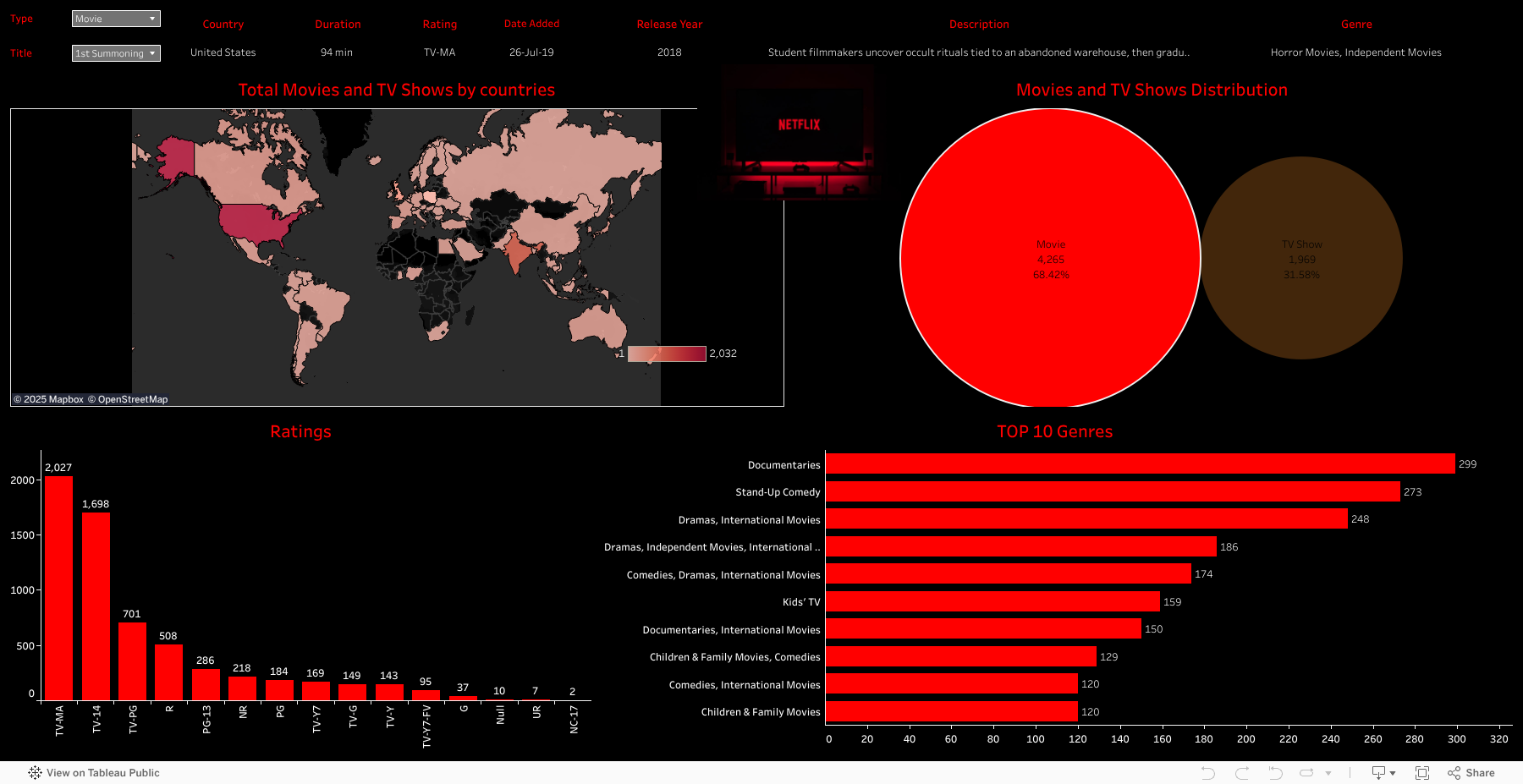Viewport: 1523px width, 784px height.
Task: Open the download options icon
Action: 1383,773
